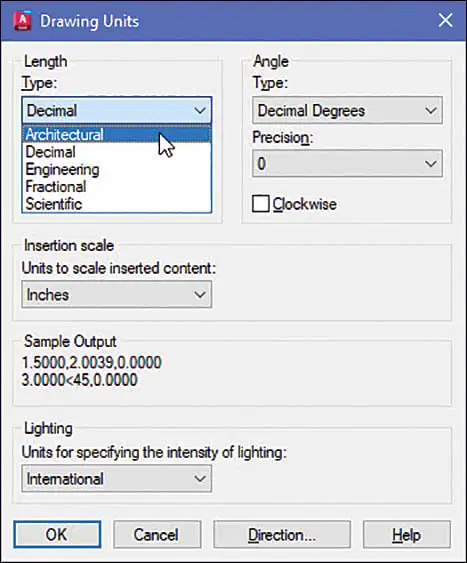The image size is (467, 563).
Task: Open the International lighting units dropdown
Action: coord(117,479)
